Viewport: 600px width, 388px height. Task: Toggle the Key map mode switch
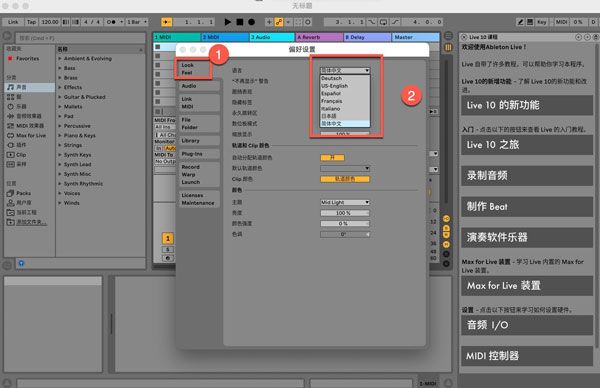[x=541, y=22]
